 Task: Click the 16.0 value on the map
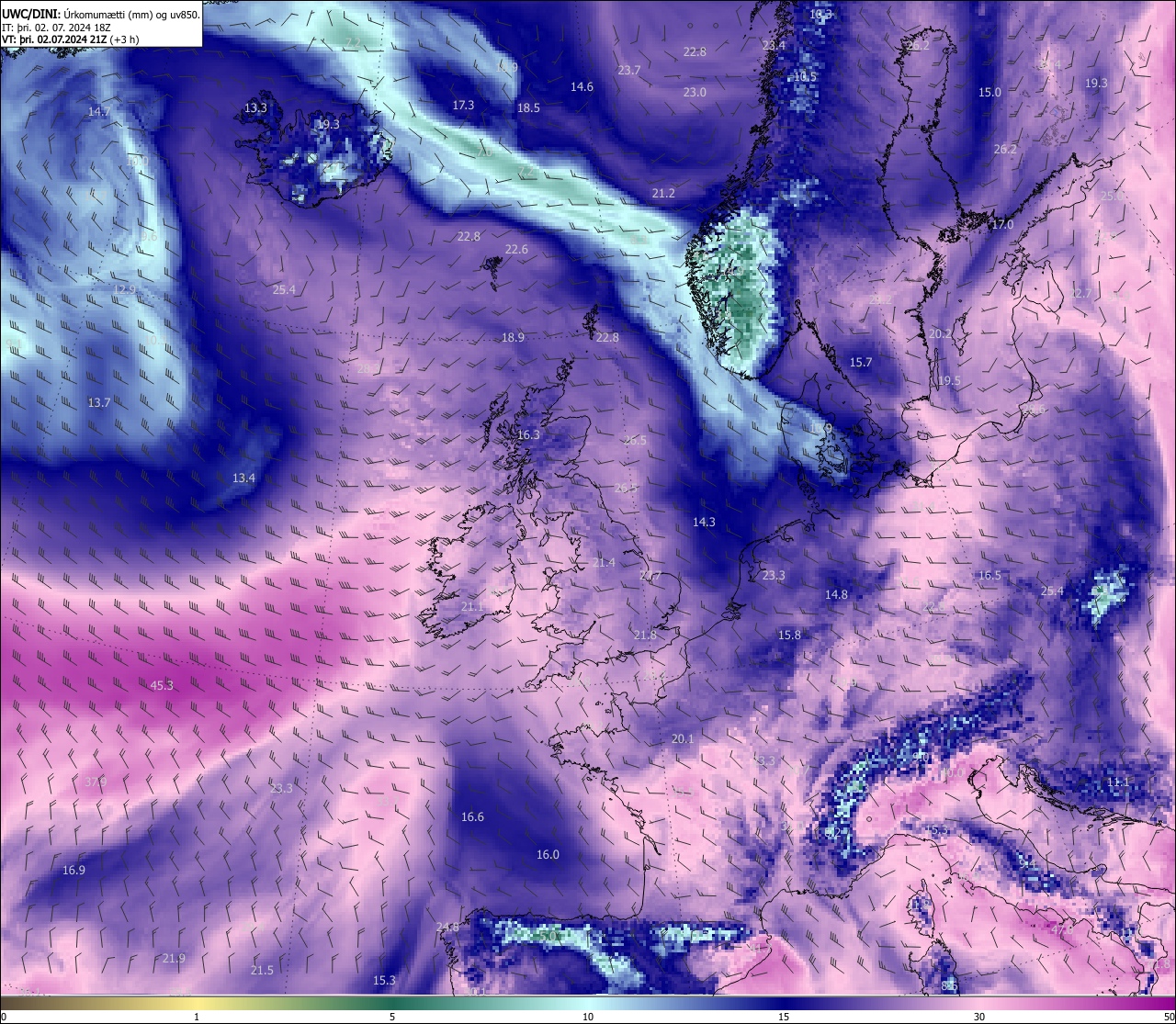point(548,854)
